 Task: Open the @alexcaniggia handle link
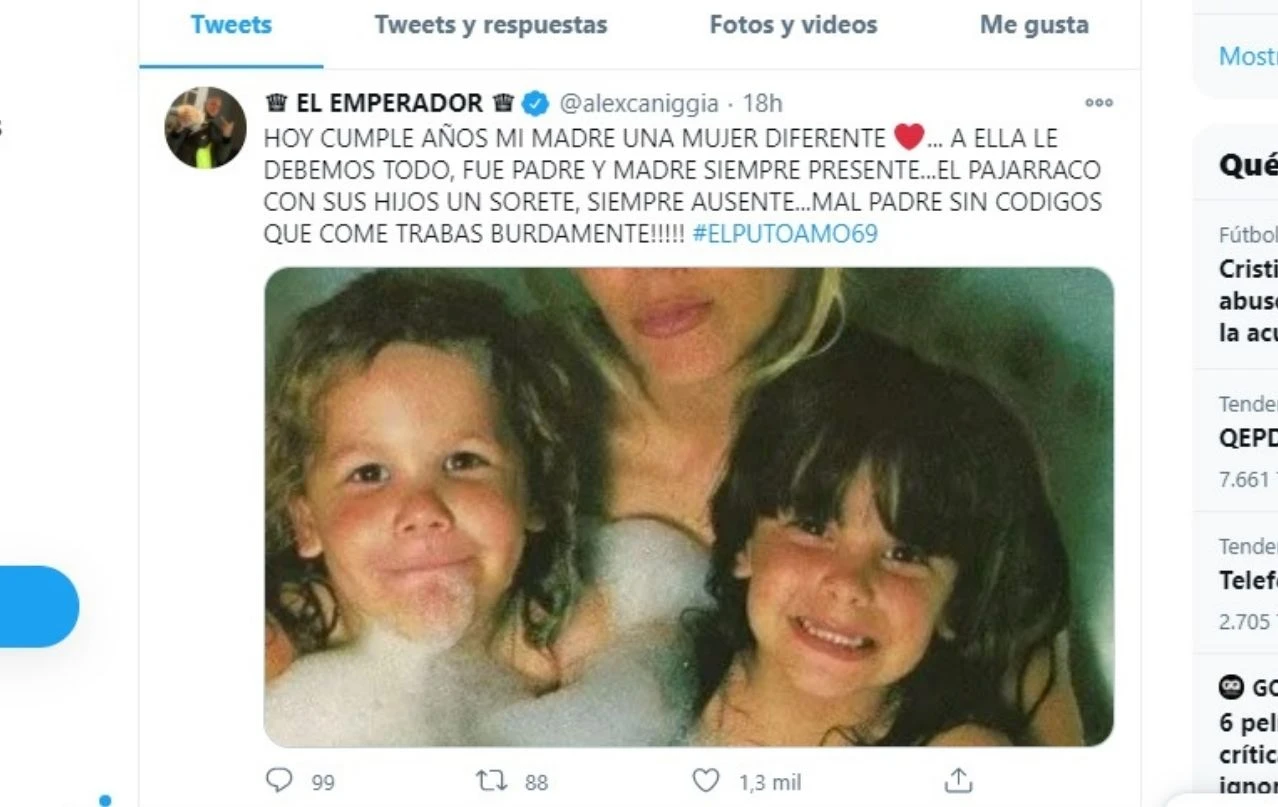[638, 102]
